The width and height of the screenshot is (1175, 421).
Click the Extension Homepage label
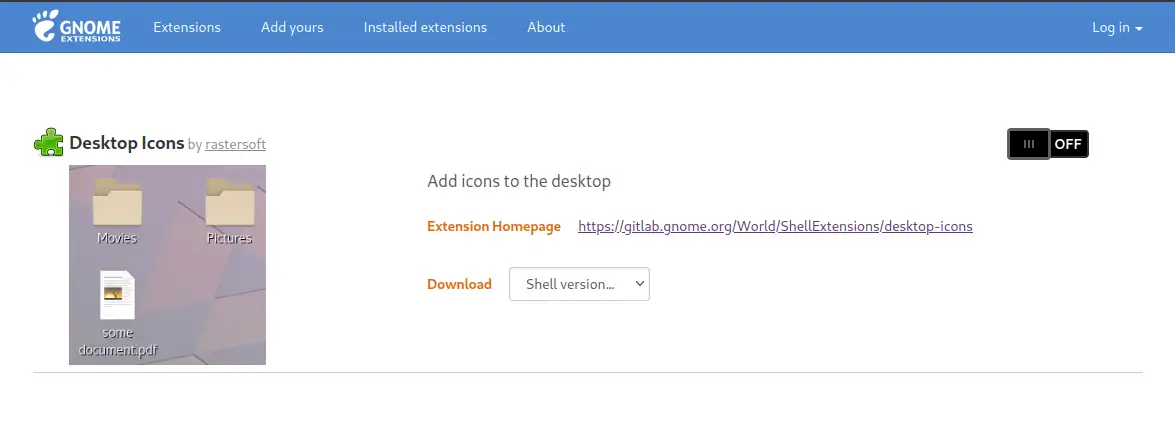pos(494,226)
